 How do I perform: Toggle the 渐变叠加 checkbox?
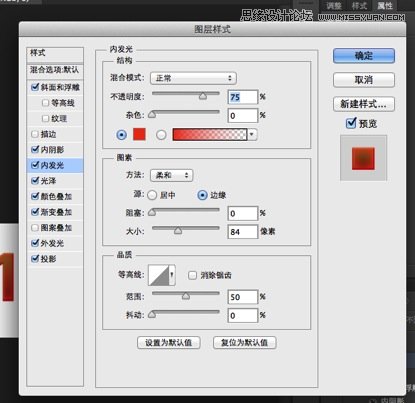(35, 212)
